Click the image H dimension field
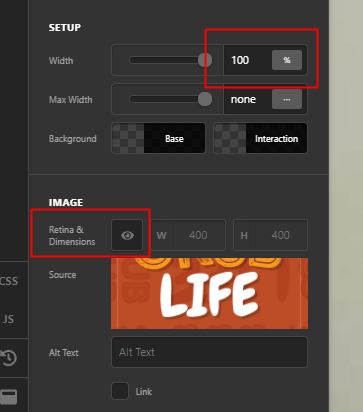363x412 pixels. (270, 235)
